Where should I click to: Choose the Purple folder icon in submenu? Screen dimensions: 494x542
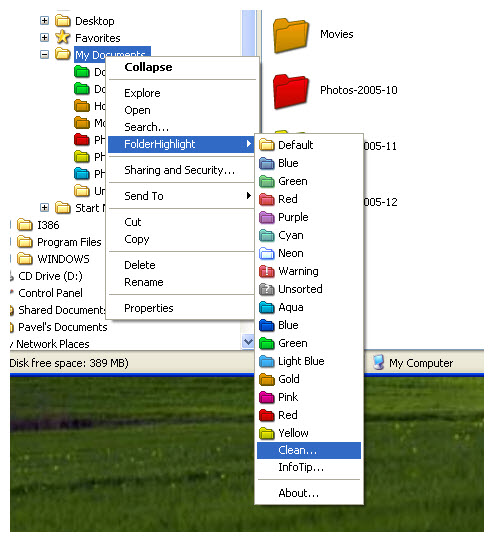267,217
